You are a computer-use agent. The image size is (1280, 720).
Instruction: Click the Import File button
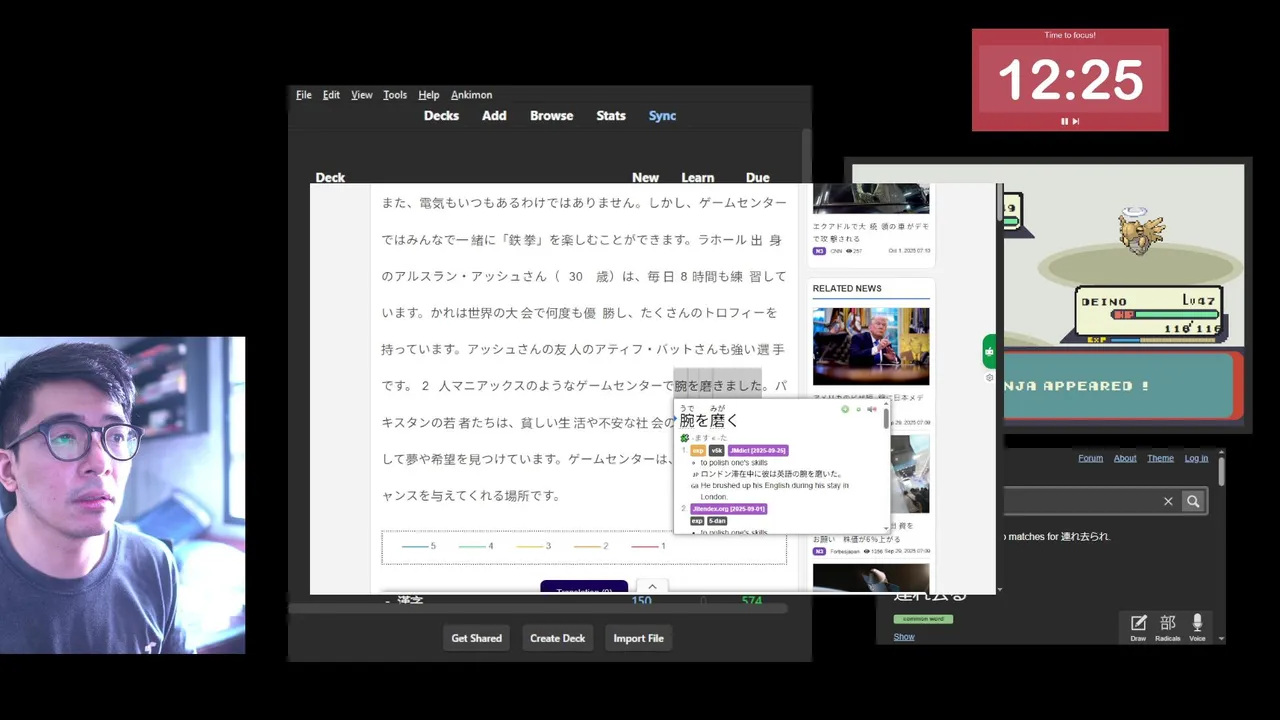click(638, 638)
